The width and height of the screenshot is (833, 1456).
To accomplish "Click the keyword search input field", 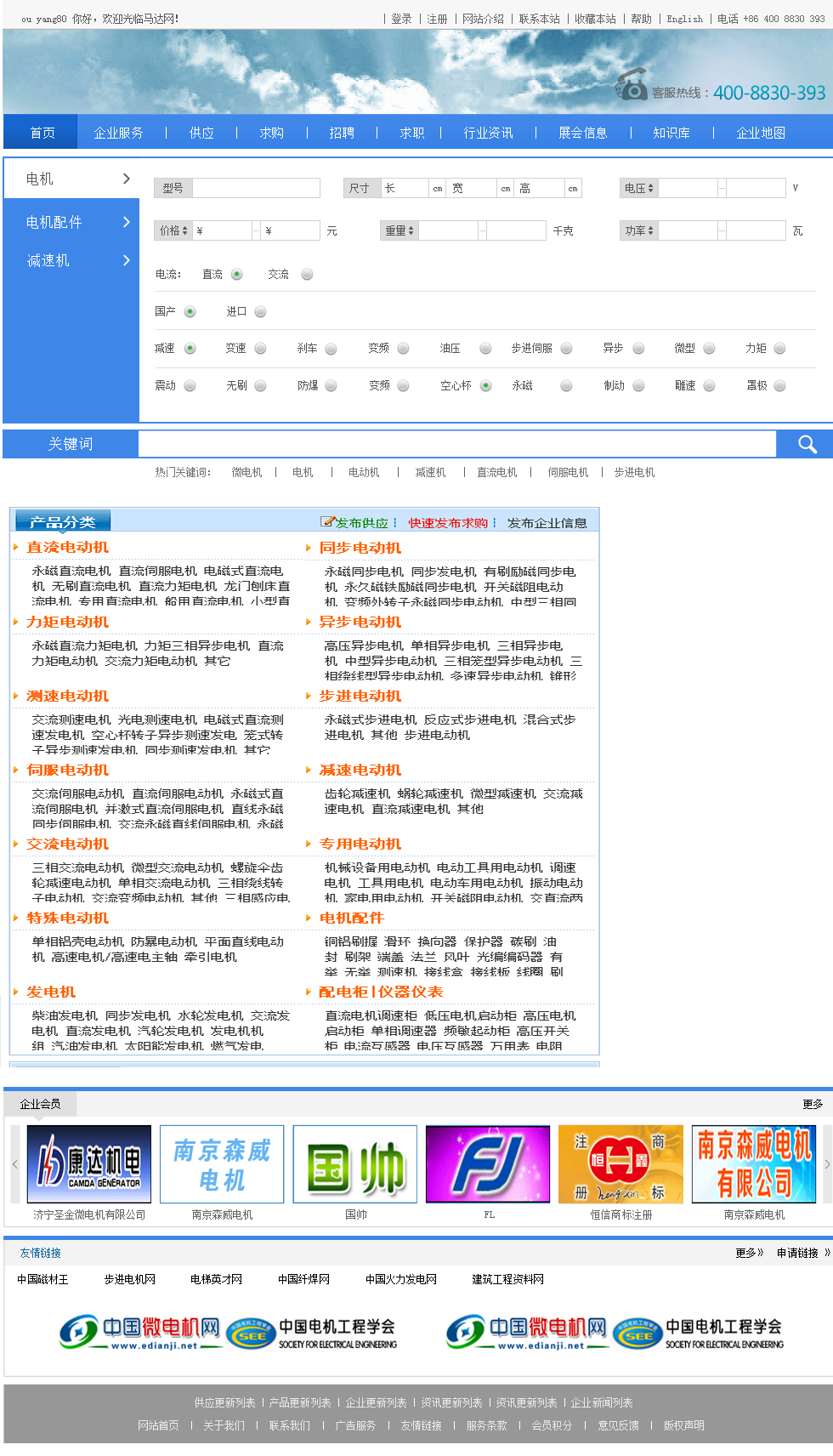I will pyautogui.click(x=457, y=444).
